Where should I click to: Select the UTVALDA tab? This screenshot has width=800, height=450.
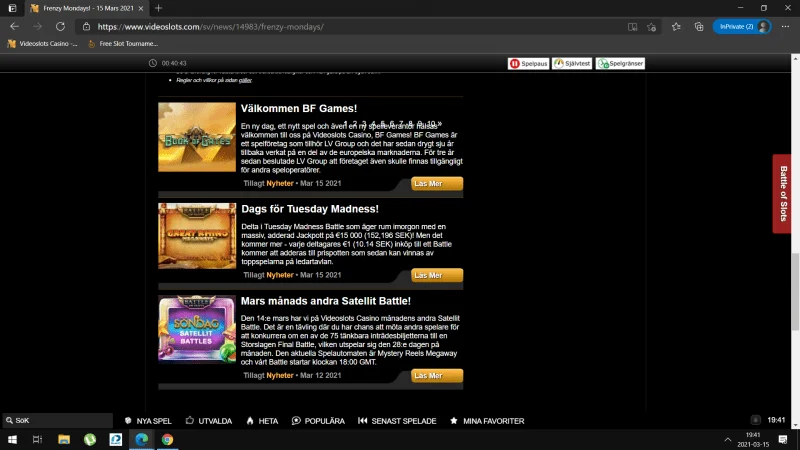tap(209, 421)
